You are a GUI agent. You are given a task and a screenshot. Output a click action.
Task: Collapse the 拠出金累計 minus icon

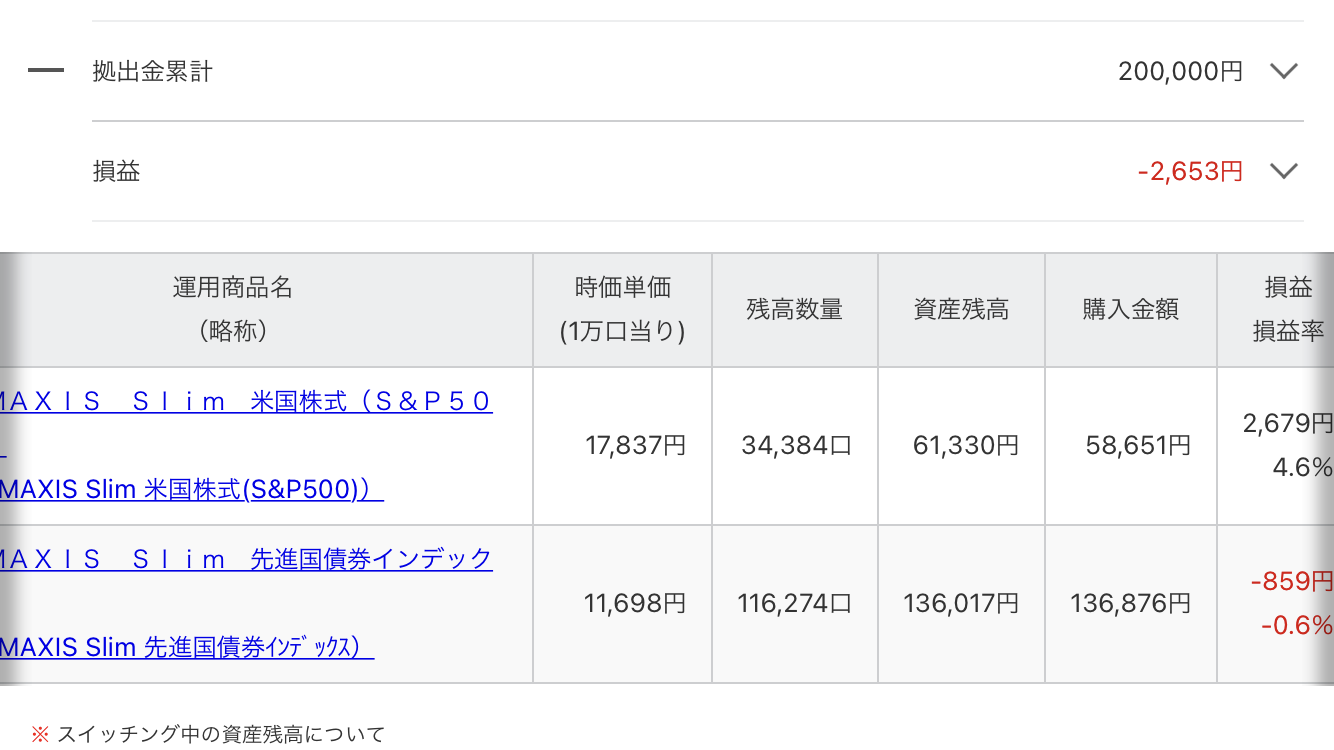point(46,71)
